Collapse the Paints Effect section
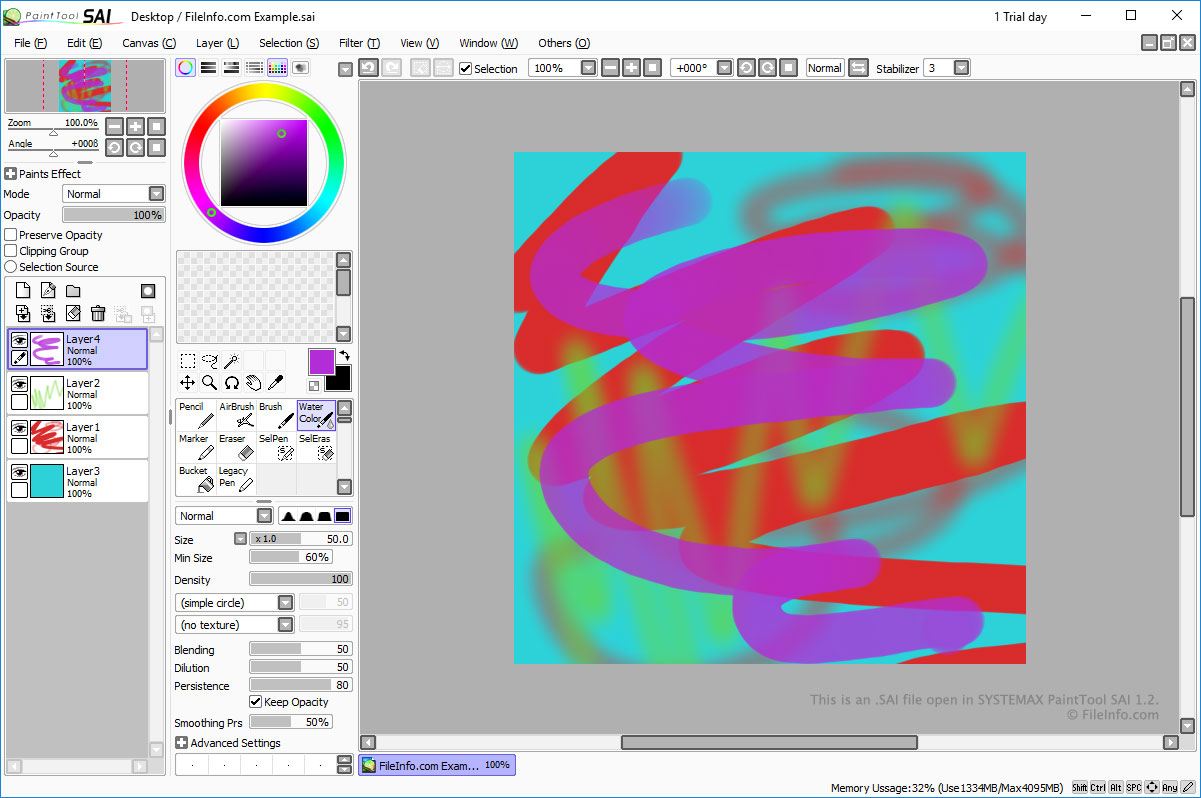 10,174
